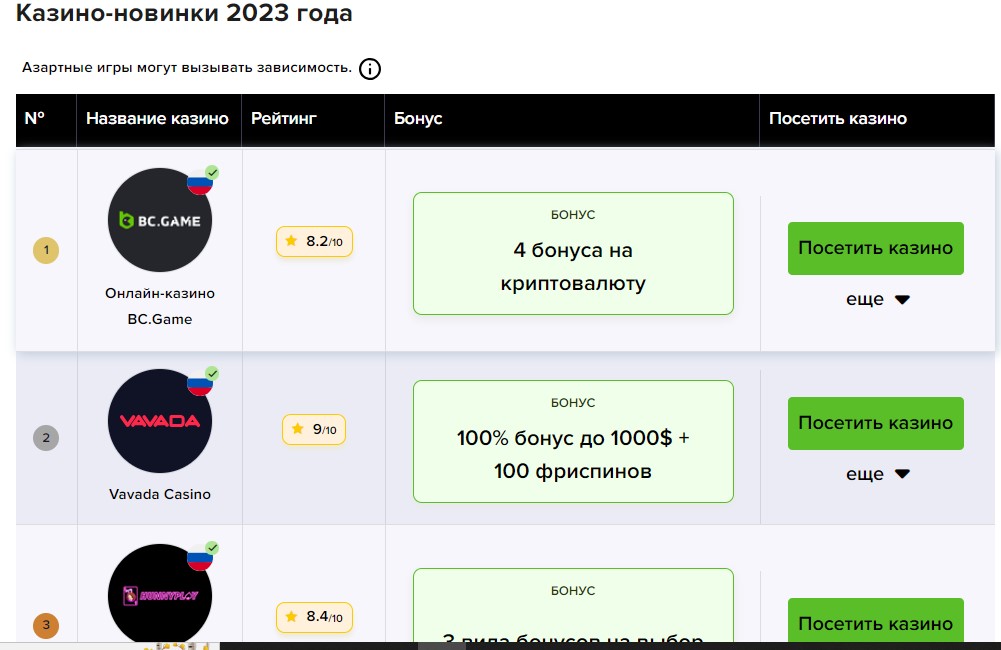1001x650 pixels.
Task: Click the star in the 8.2/10 rating
Action: coord(291,241)
